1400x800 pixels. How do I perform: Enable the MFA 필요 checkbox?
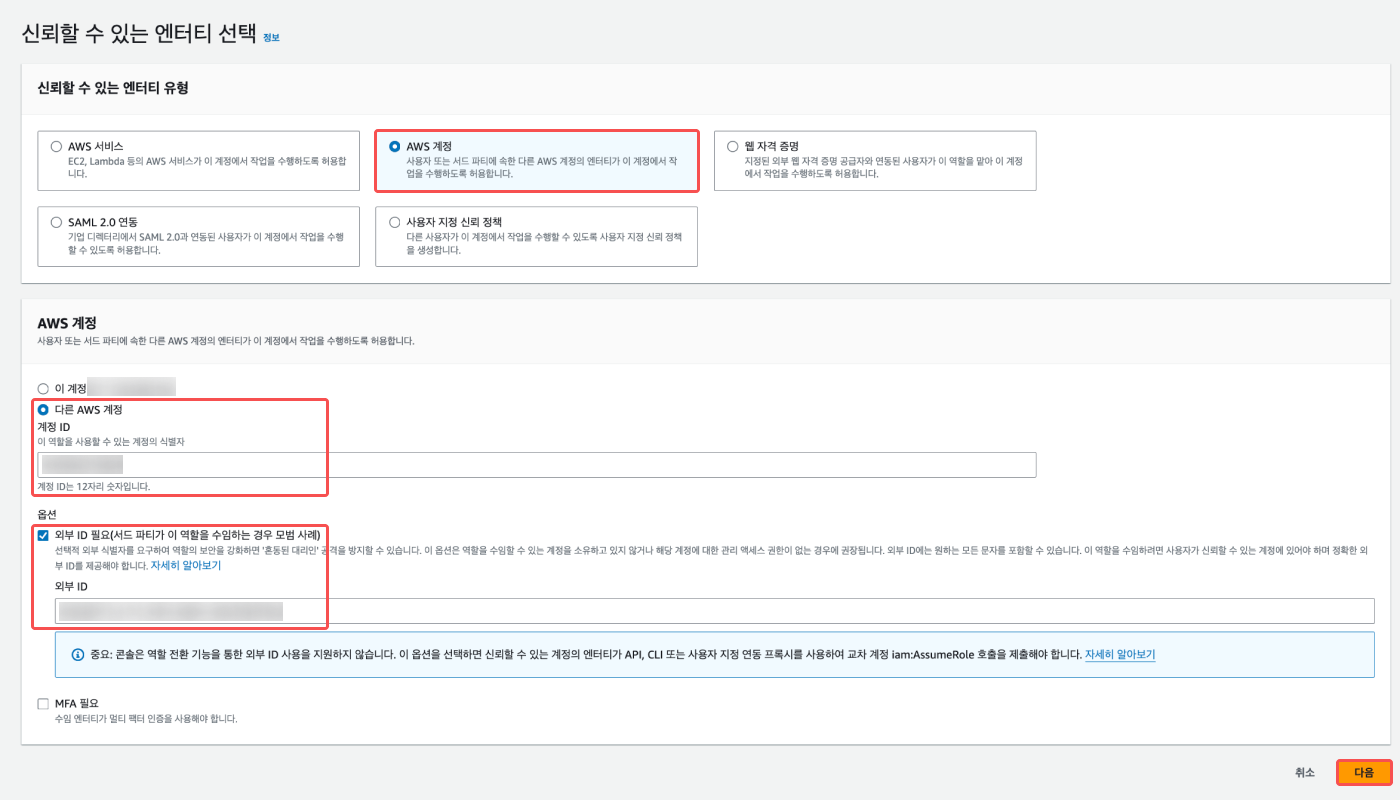click(x=43, y=704)
